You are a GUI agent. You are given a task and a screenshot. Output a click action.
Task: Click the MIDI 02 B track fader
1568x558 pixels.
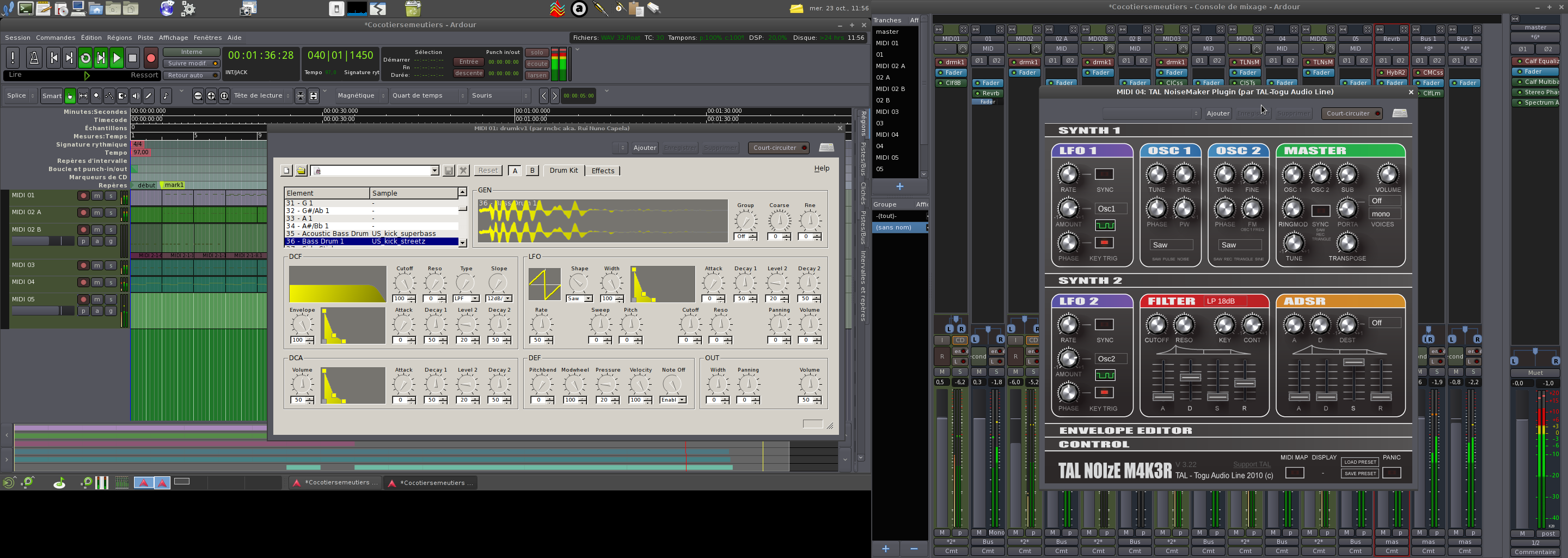42,242
